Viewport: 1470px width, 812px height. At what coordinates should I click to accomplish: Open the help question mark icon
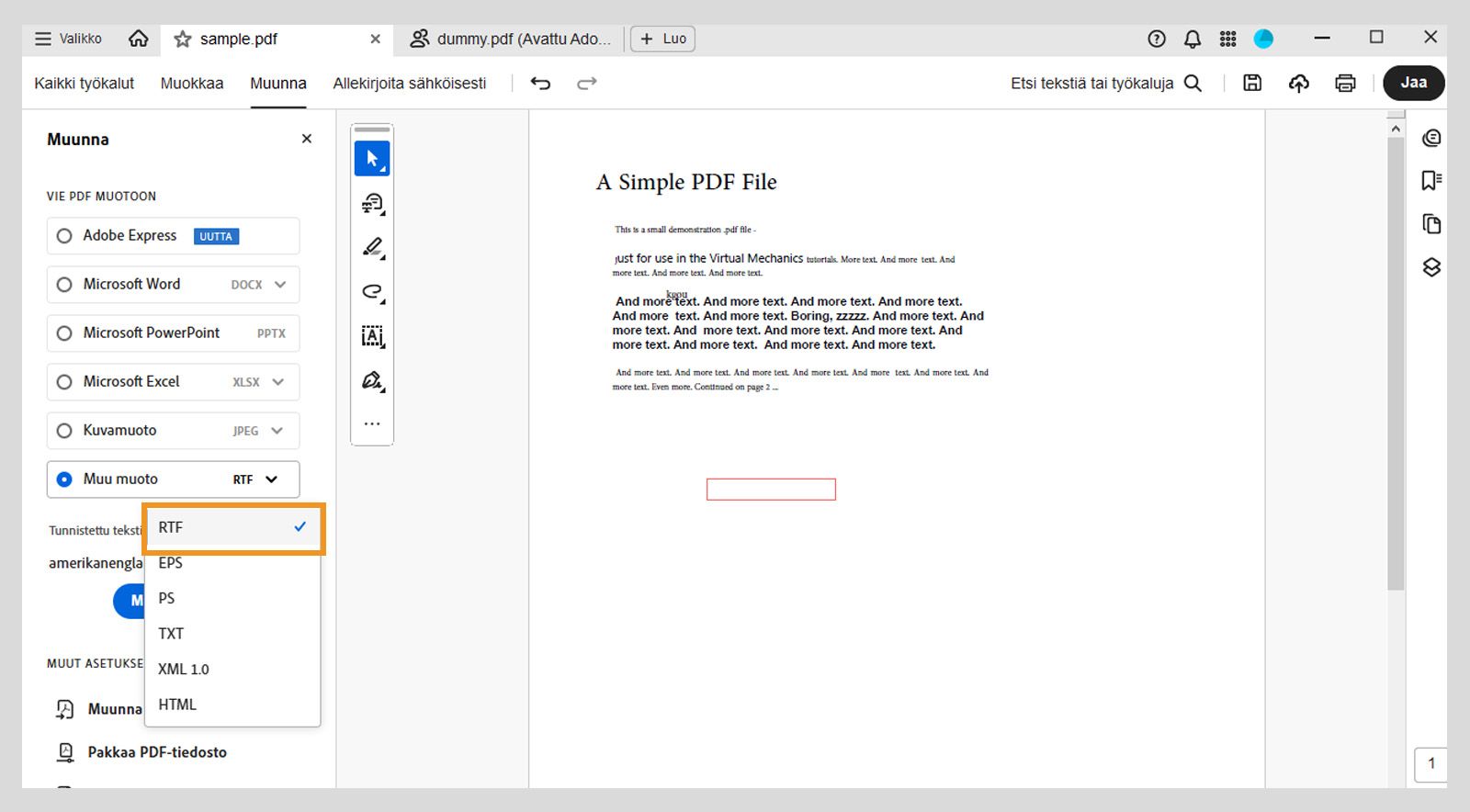(1157, 39)
